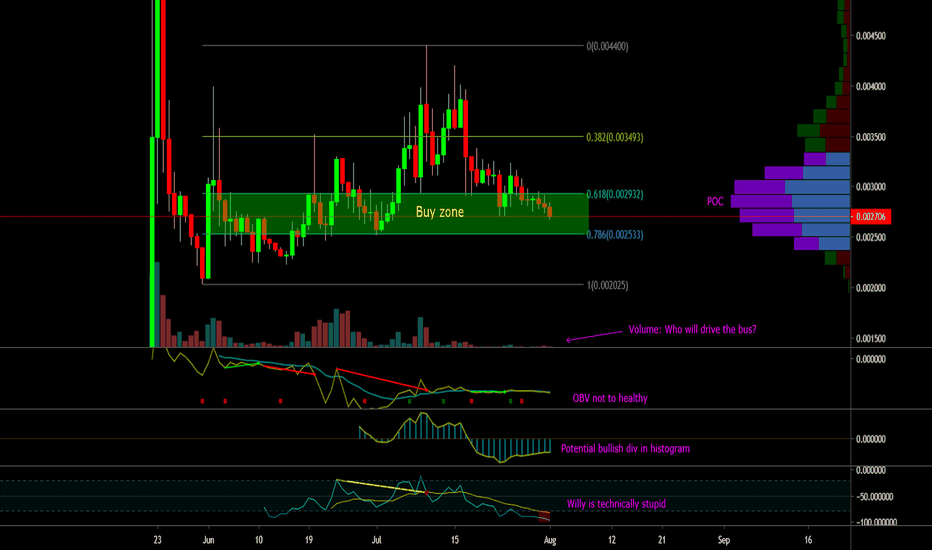Click 'Willy is technically stupid' annotation
The width and height of the screenshot is (932, 550).
click(616, 504)
